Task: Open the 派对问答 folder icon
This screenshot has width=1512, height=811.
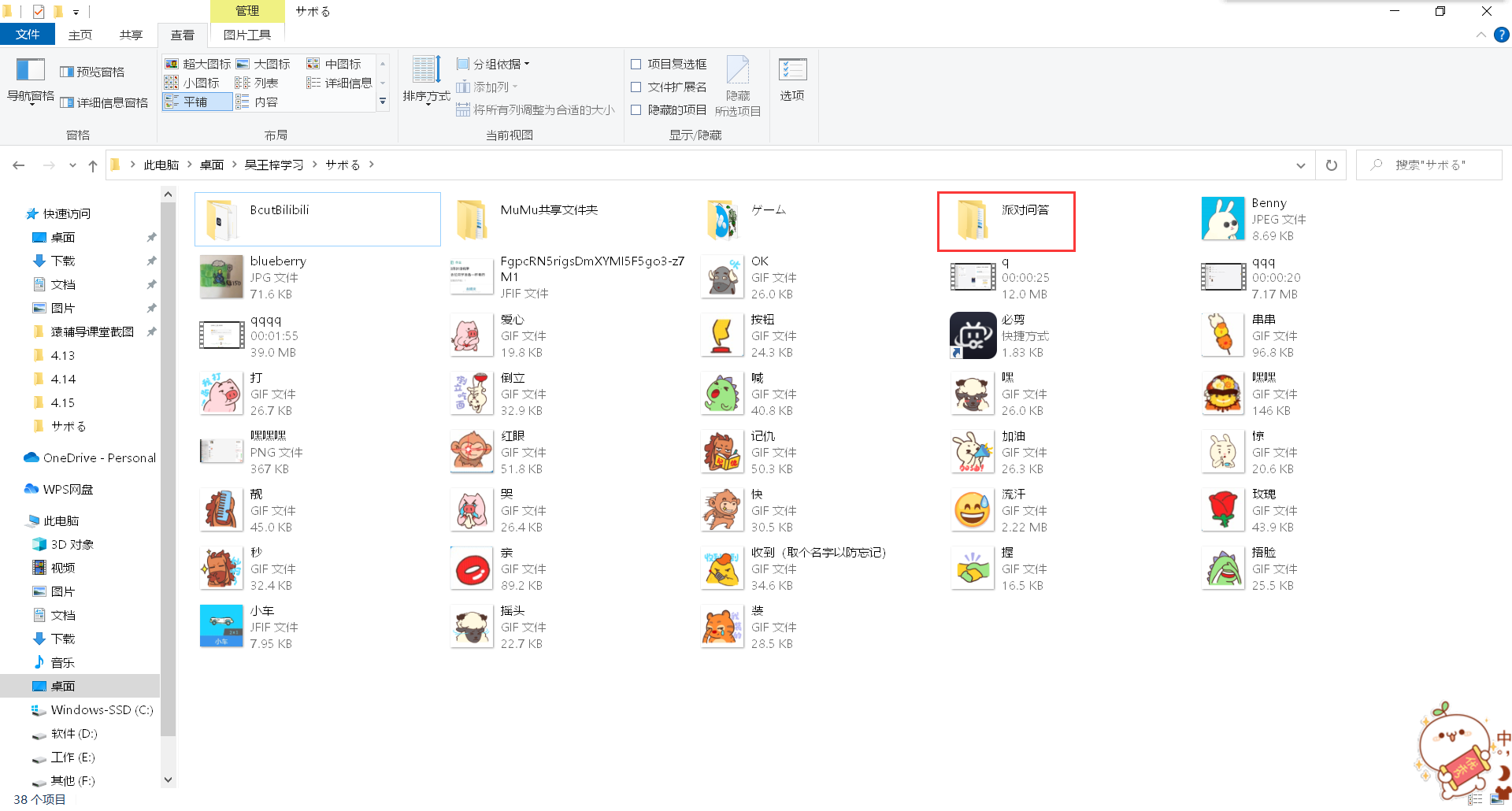Action: (x=973, y=220)
